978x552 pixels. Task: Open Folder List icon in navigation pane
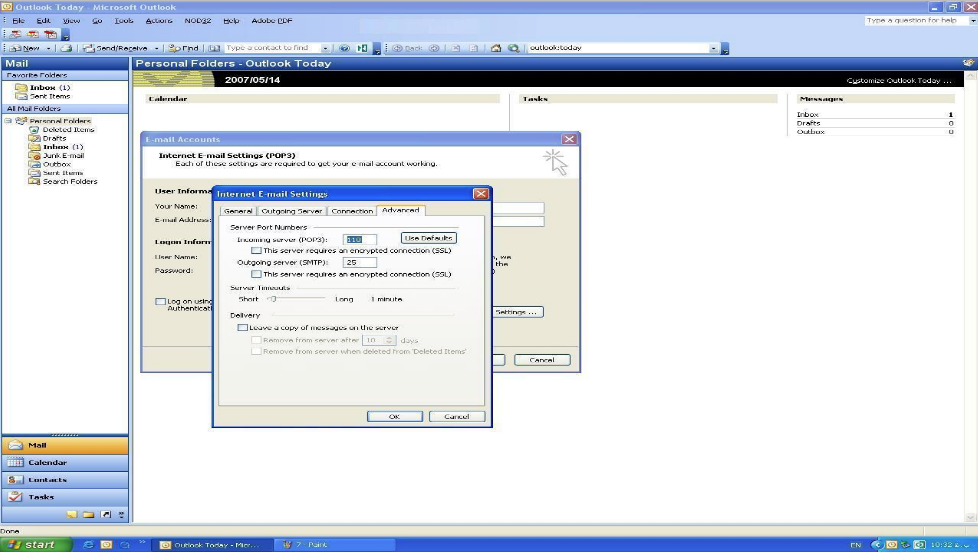click(x=89, y=515)
